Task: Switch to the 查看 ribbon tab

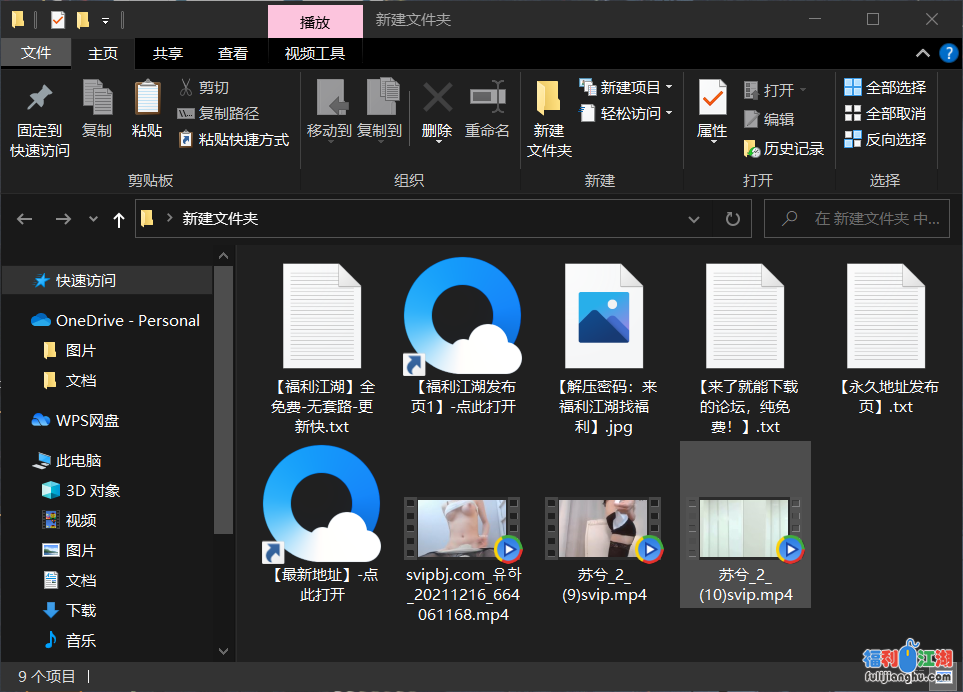Action: [x=233, y=54]
